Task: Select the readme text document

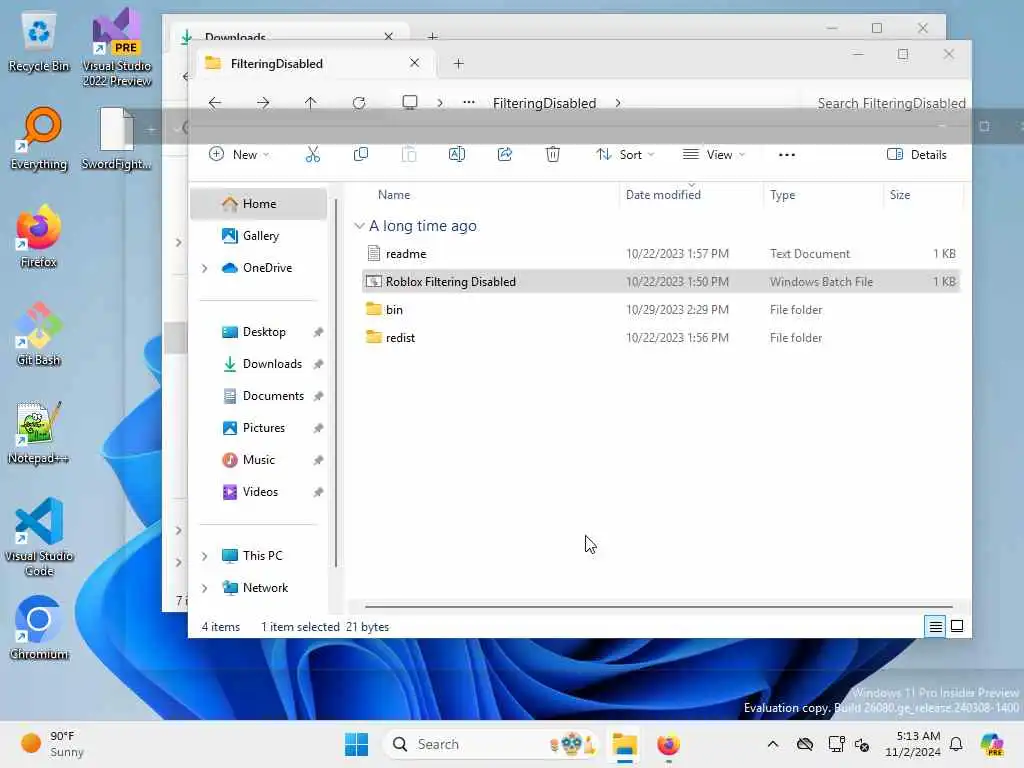Action: coord(661,253)
